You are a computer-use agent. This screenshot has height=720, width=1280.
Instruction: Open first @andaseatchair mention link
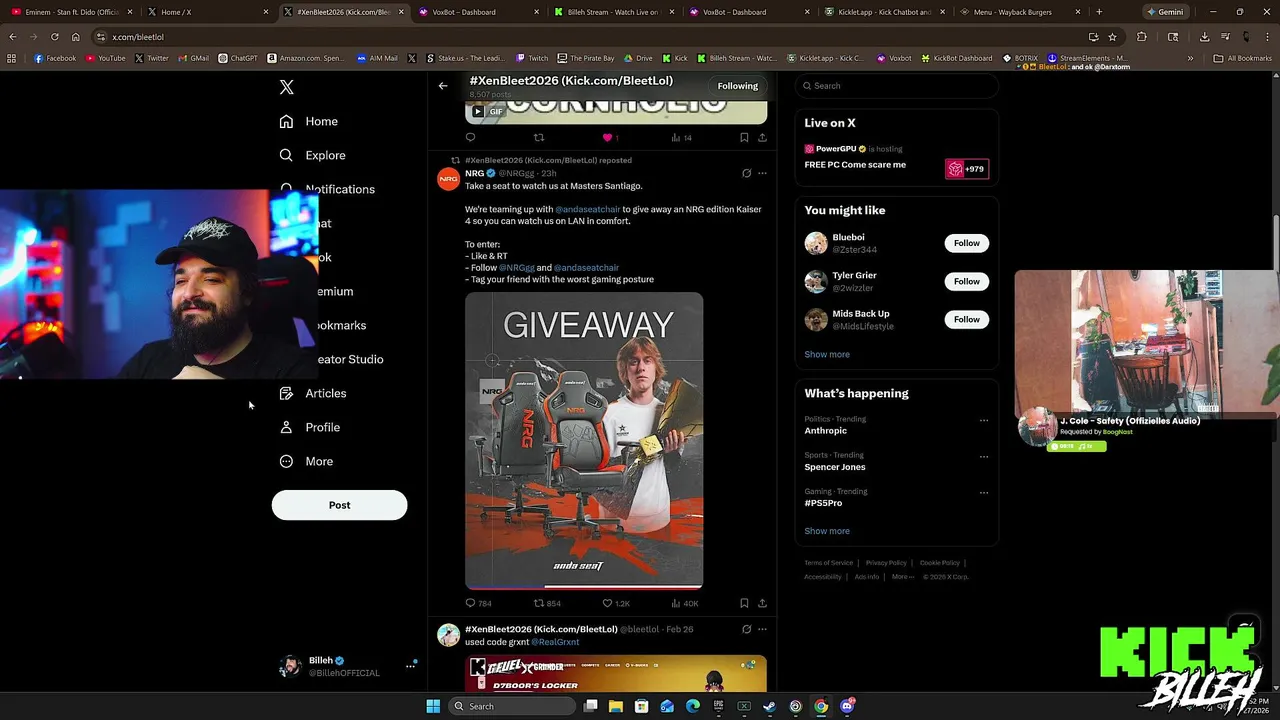pyautogui.click(x=588, y=209)
